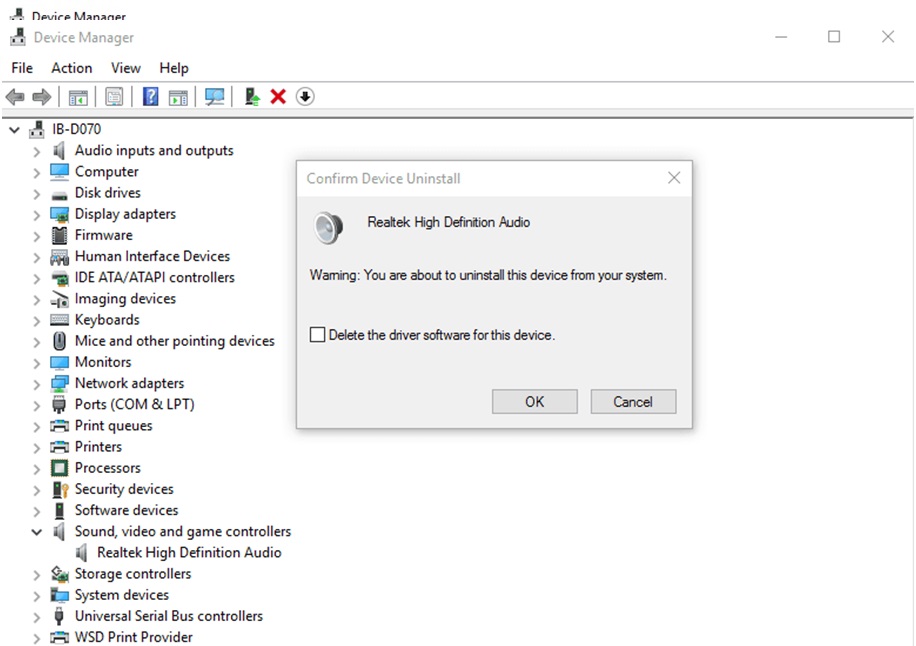Select the Printers tree item
Viewport: 916px width, 646px height.
tap(98, 447)
